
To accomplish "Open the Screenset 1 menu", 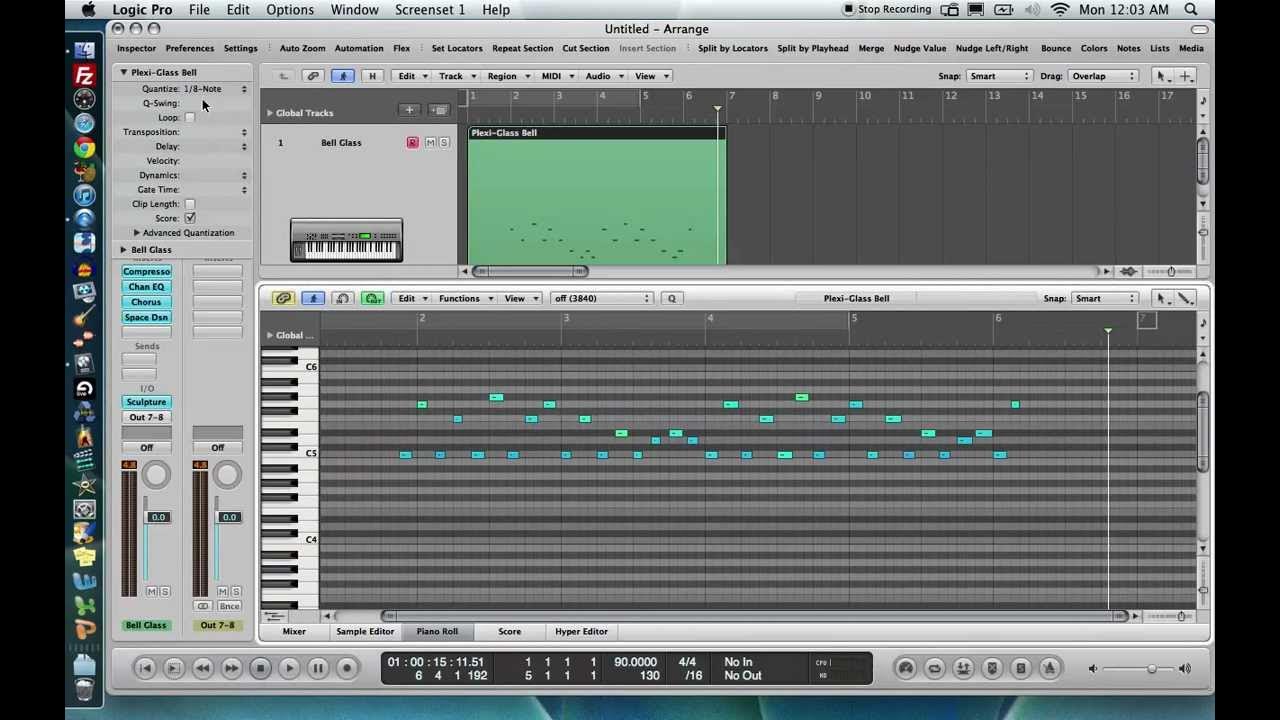I will [430, 9].
